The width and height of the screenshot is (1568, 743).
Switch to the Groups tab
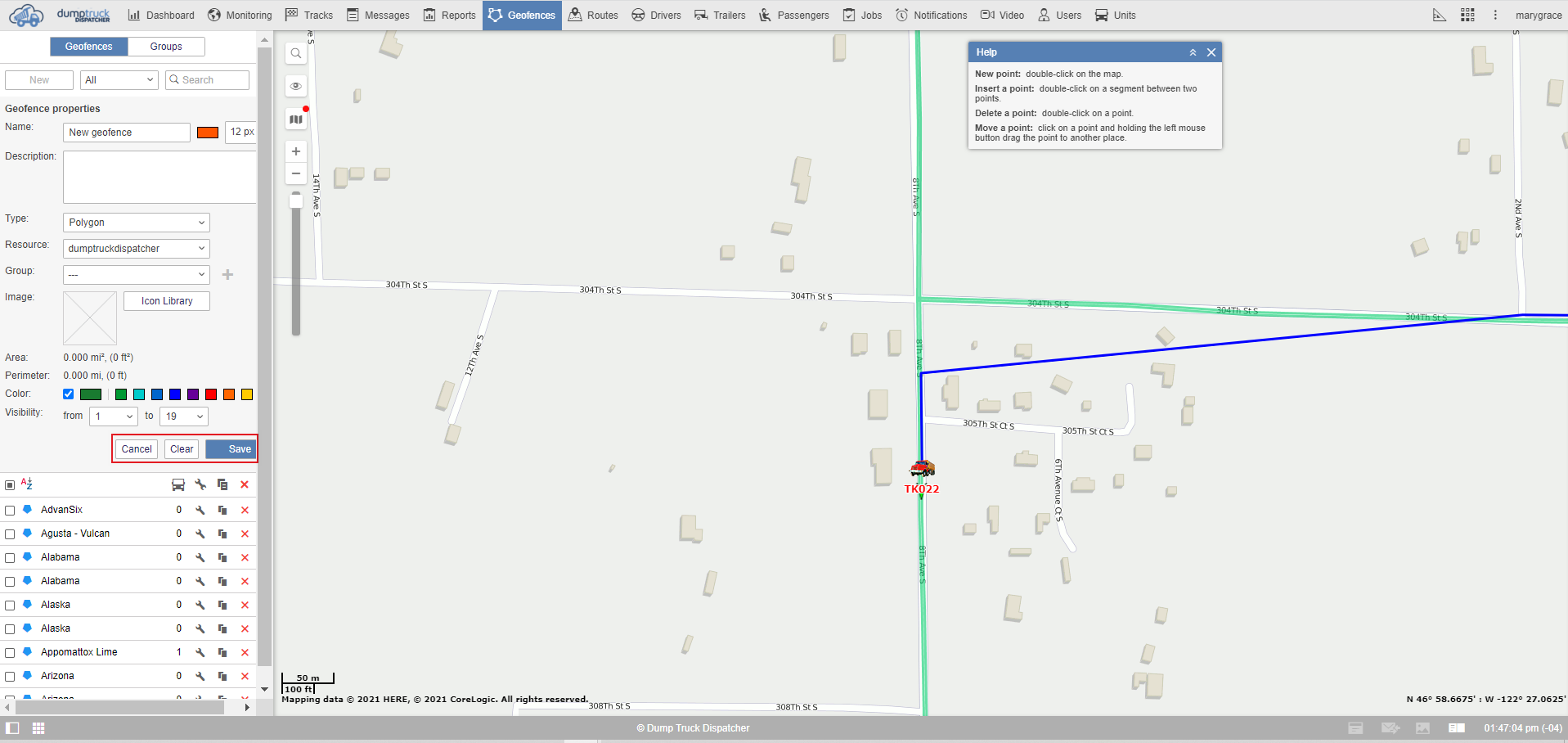tap(166, 47)
